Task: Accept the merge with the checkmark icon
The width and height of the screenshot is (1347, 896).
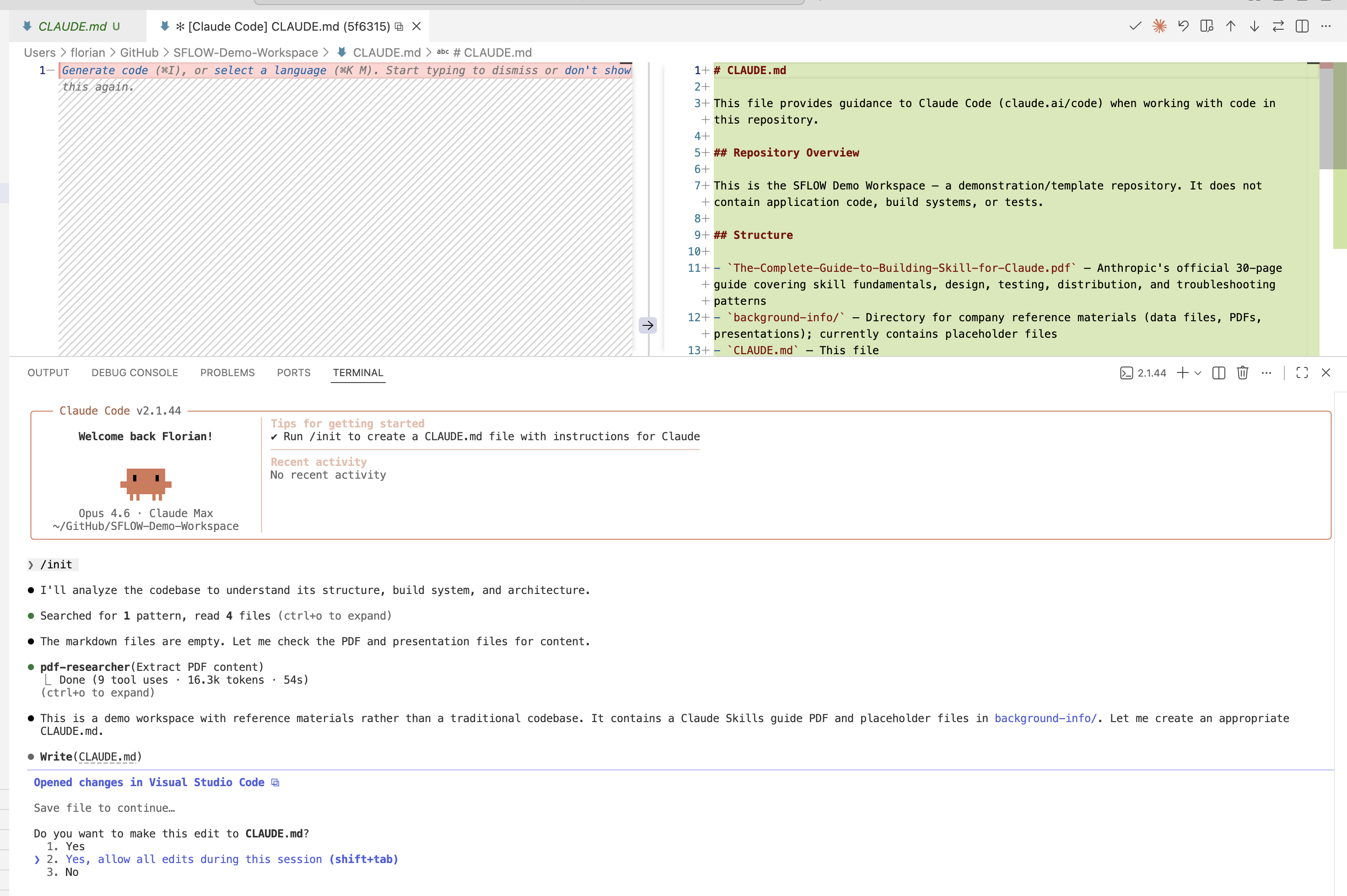Action: pyautogui.click(x=1135, y=26)
